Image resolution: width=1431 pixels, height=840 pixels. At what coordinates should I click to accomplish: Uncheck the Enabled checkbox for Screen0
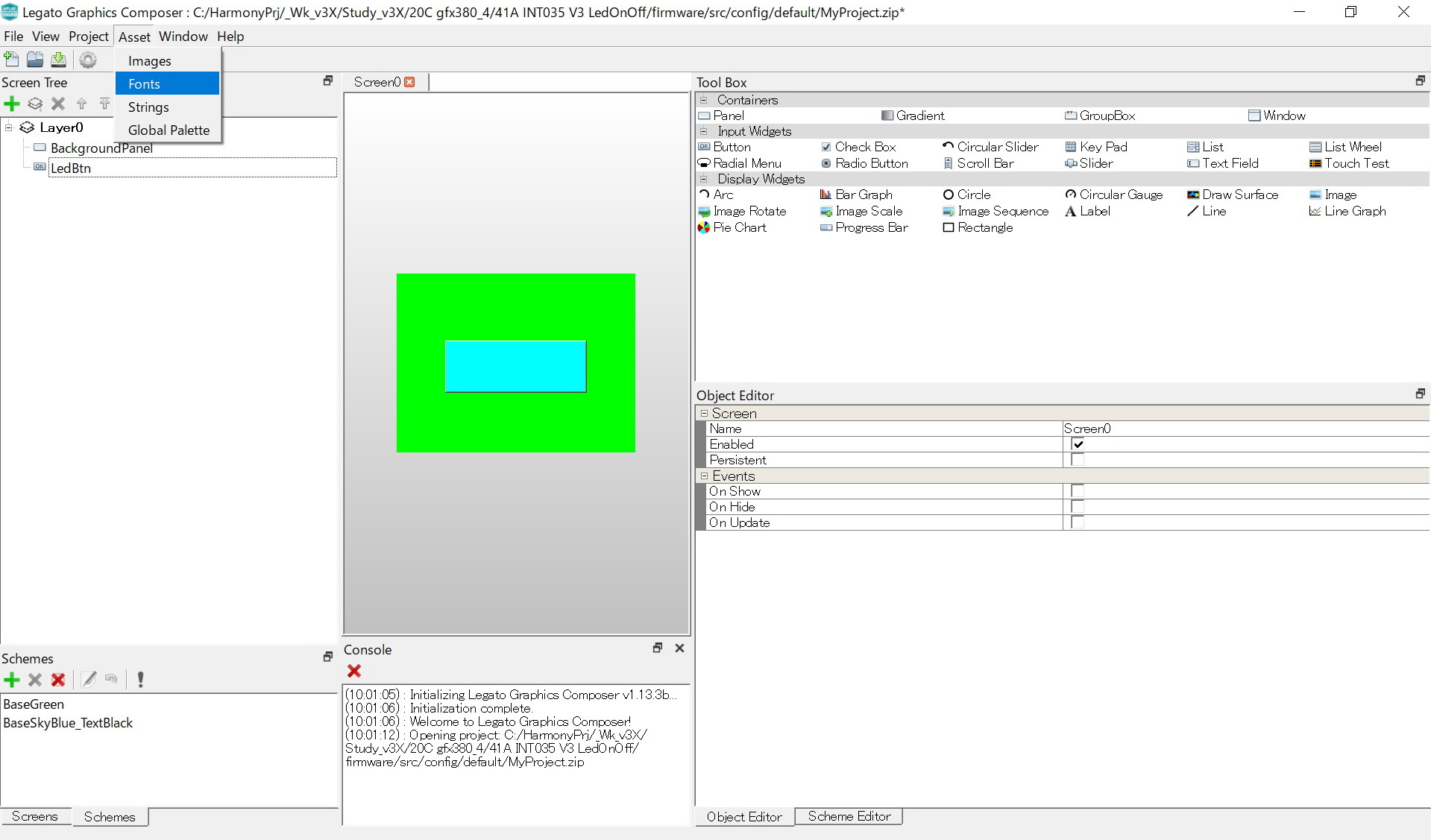click(x=1078, y=444)
